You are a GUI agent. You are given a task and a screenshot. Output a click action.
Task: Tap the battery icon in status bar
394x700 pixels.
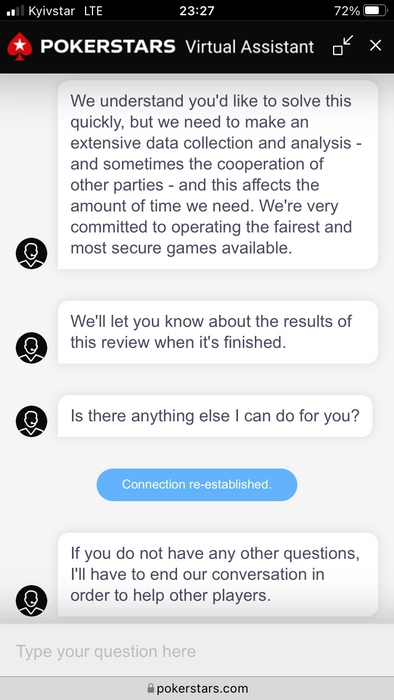(x=376, y=10)
